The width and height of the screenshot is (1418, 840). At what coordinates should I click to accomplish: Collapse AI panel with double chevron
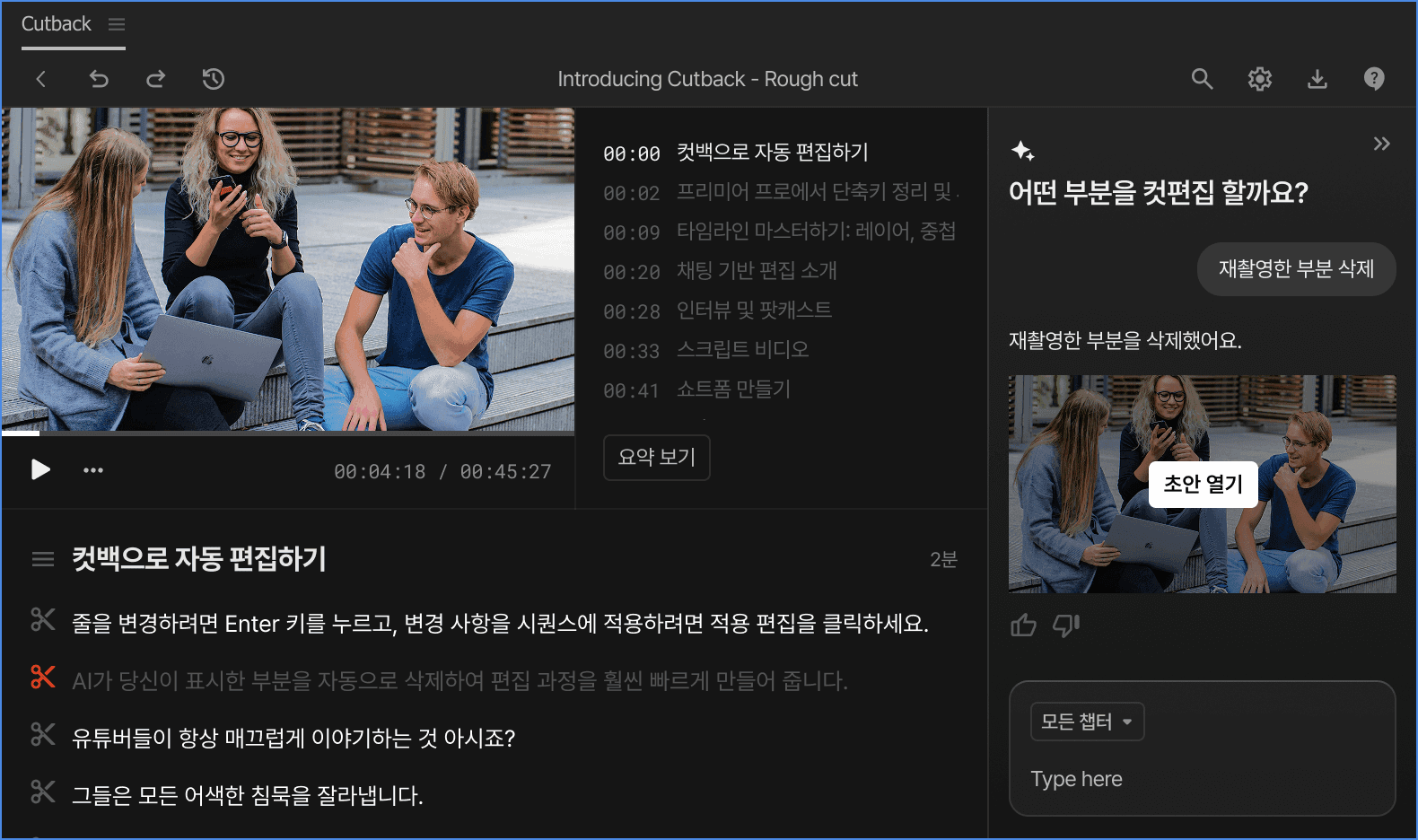pyautogui.click(x=1382, y=144)
